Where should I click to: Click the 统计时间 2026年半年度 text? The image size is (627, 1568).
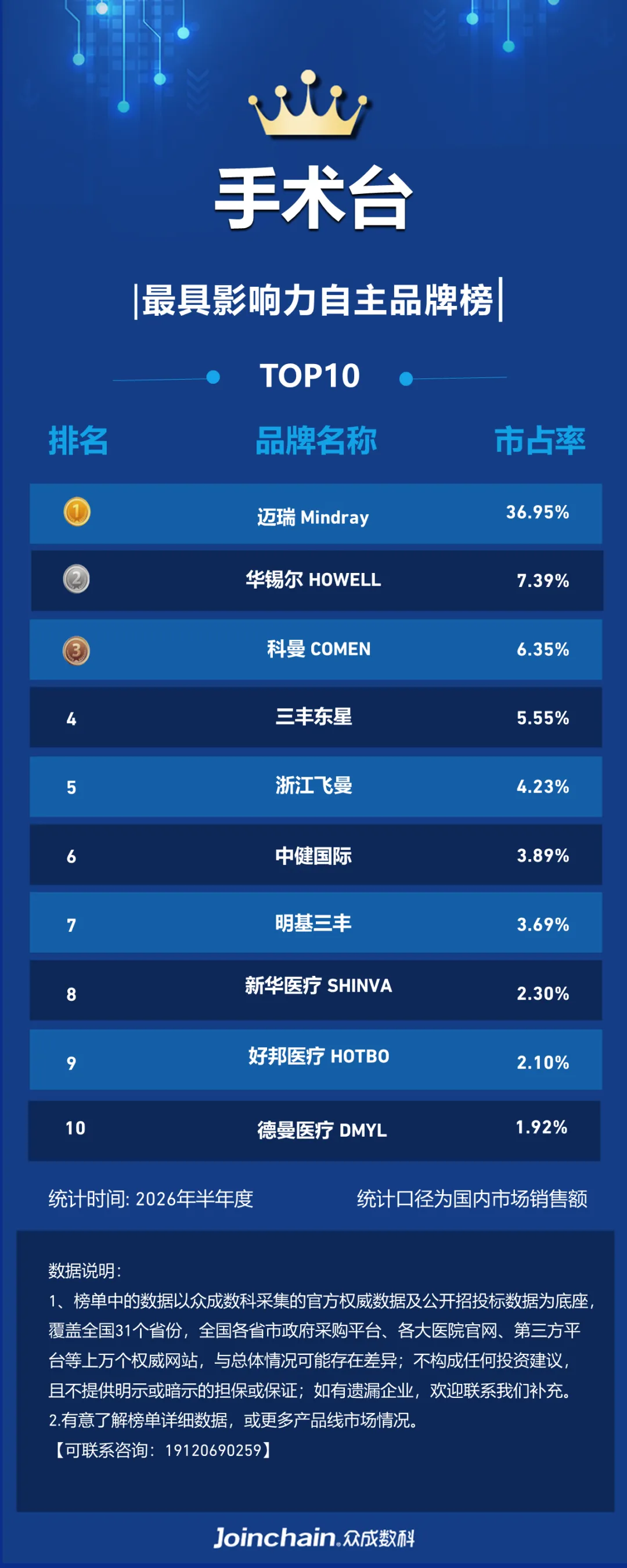151,1199
